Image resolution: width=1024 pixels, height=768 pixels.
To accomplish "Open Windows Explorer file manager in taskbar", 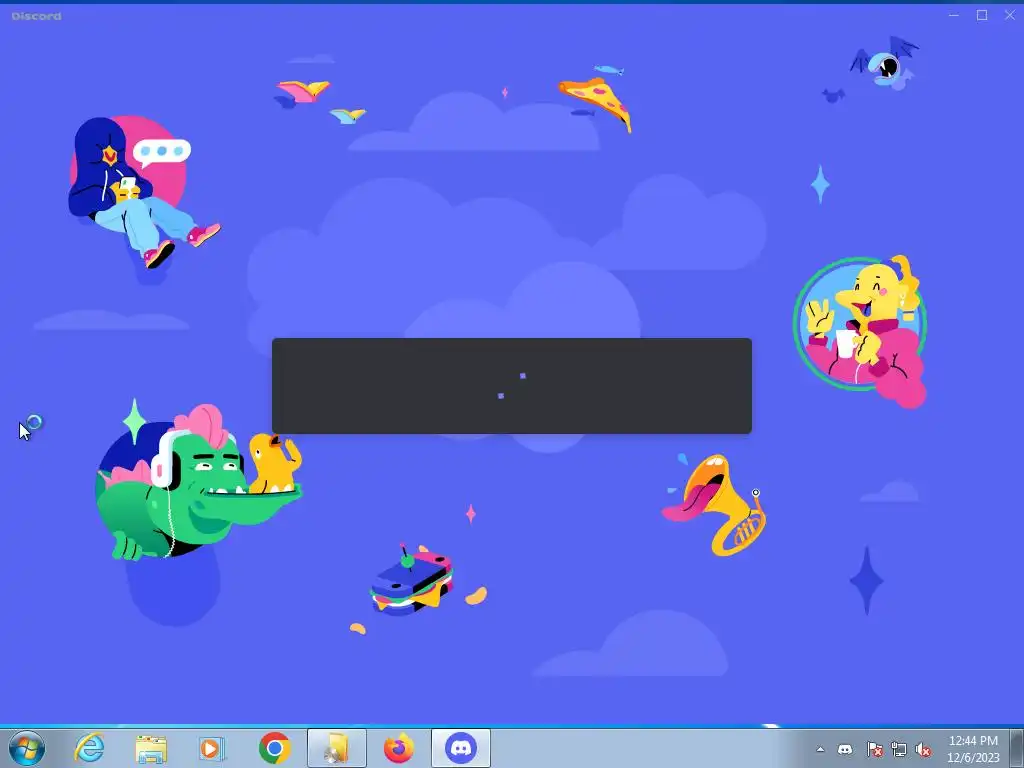I will [151, 748].
